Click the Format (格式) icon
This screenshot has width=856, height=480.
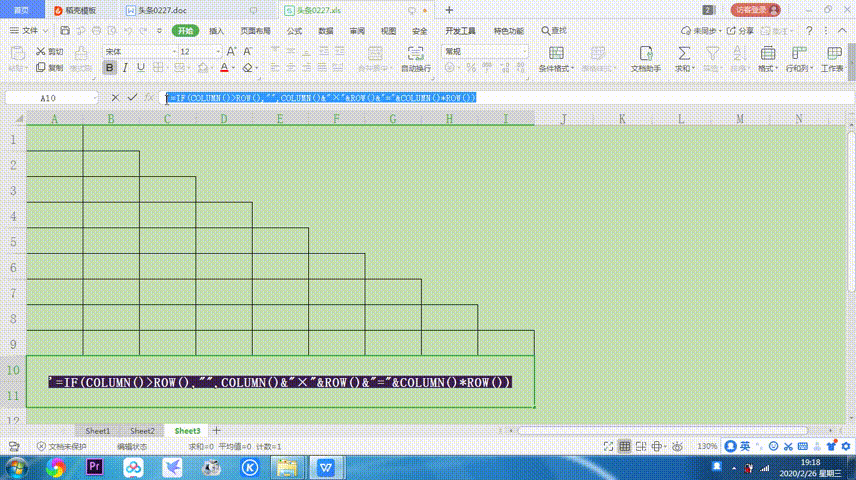pyautogui.click(x=768, y=53)
